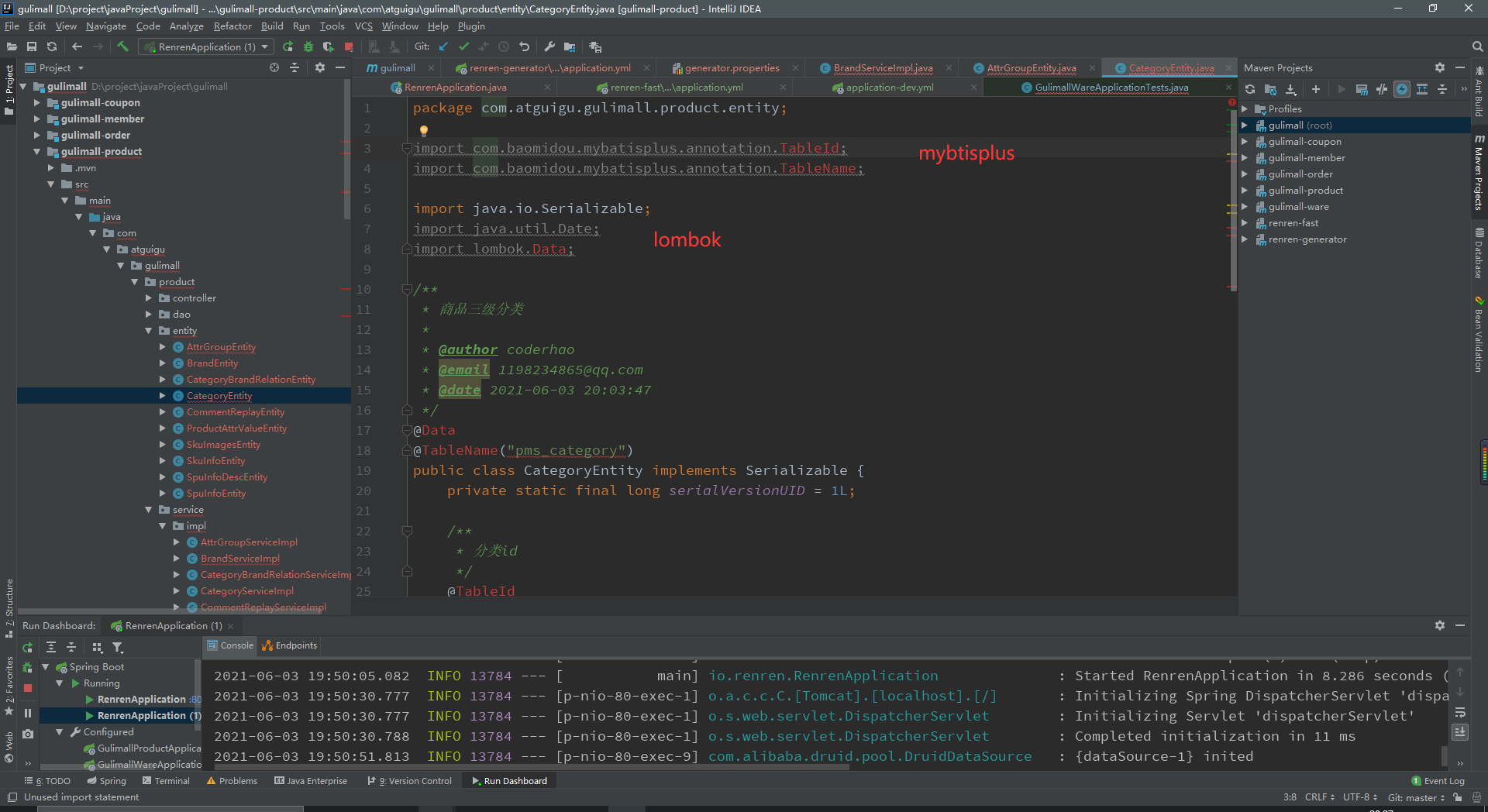Switch to generator.properties editor tab
Screen dimensions: 1488x812
click(732, 67)
